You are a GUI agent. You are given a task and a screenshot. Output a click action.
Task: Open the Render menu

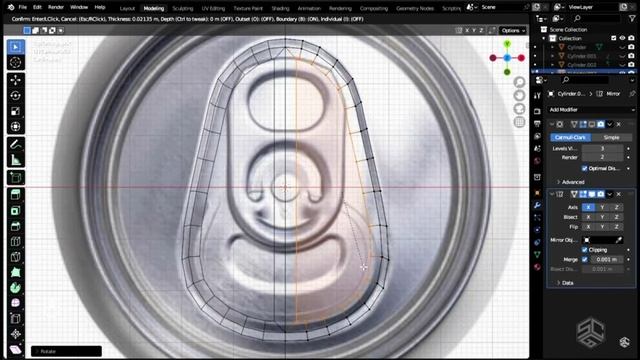[x=56, y=7]
